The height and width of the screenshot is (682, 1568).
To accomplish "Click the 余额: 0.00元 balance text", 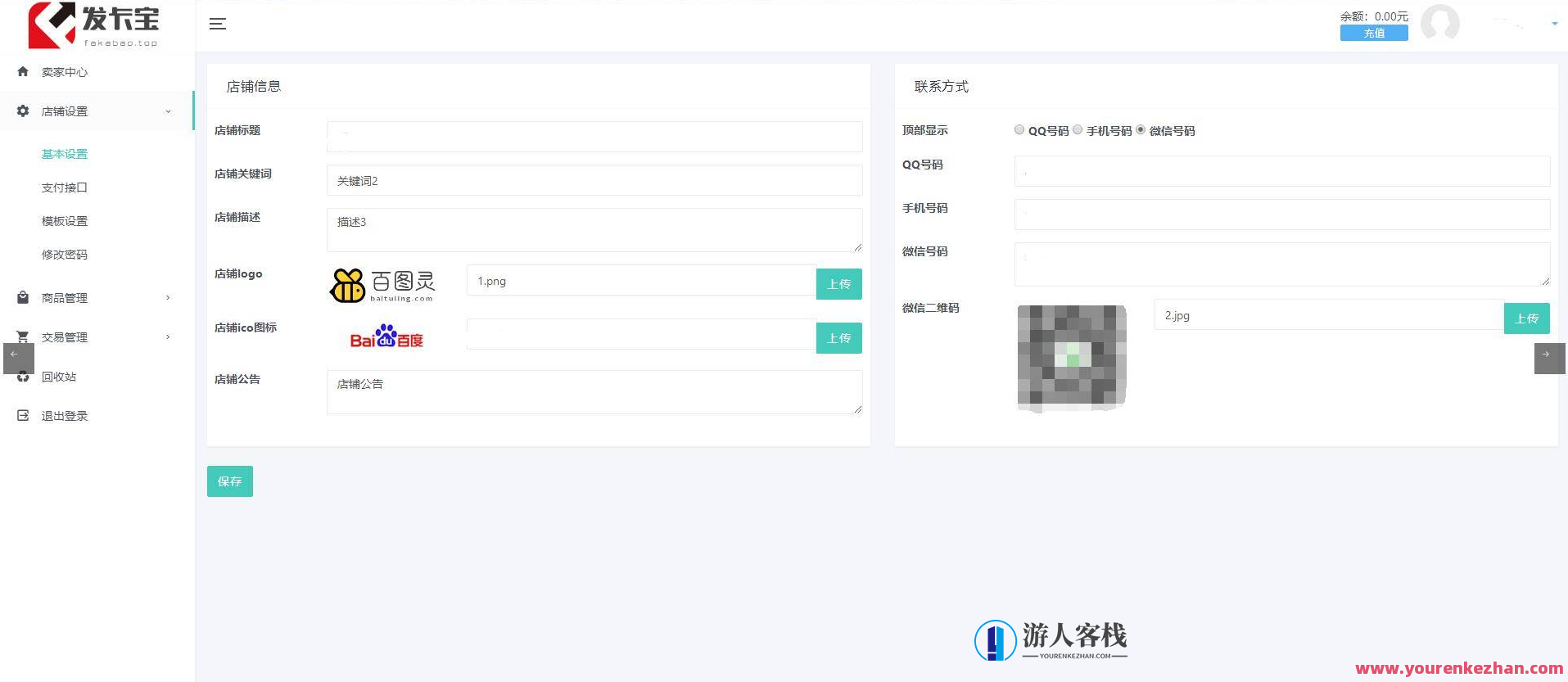I will [1374, 16].
